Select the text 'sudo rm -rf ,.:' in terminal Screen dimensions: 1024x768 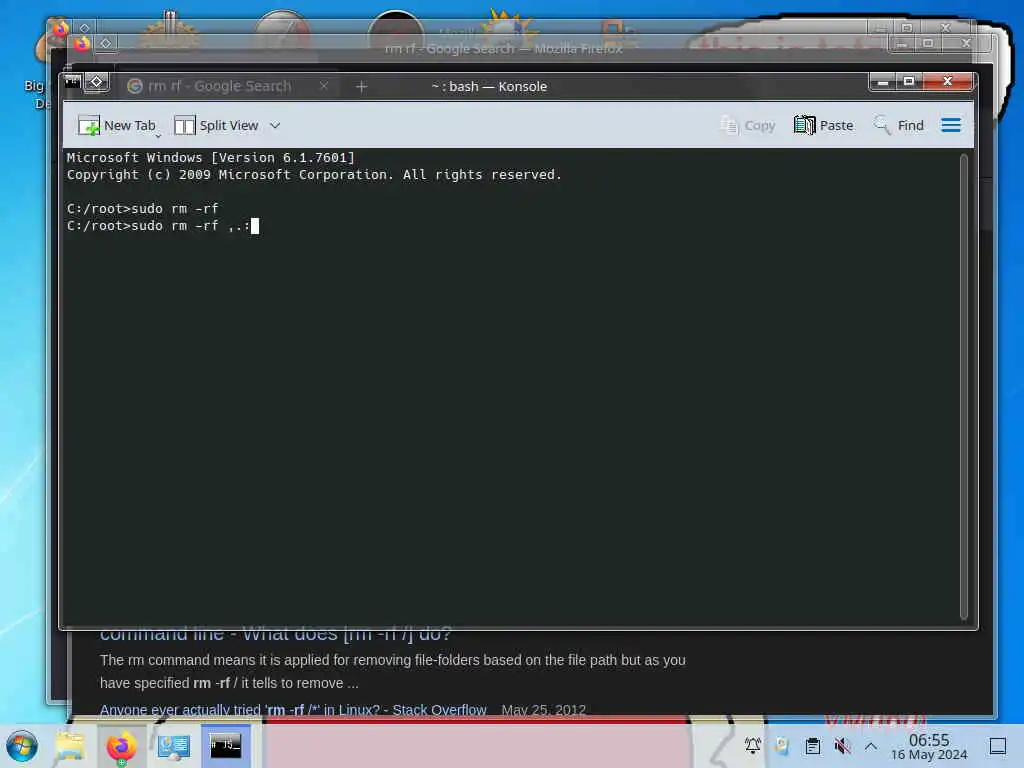click(x=191, y=226)
